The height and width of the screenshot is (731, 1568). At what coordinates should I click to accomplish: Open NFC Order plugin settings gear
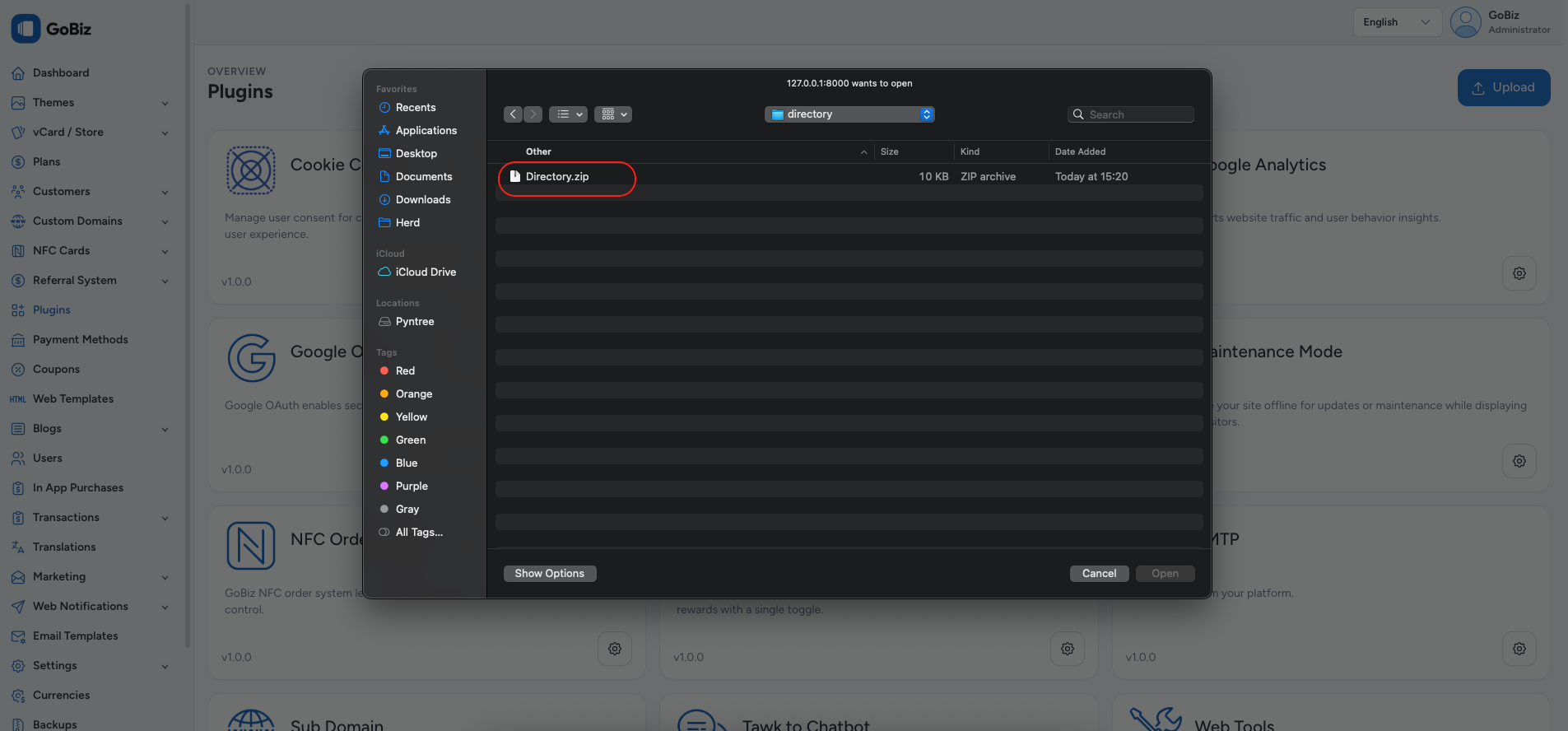(x=615, y=649)
